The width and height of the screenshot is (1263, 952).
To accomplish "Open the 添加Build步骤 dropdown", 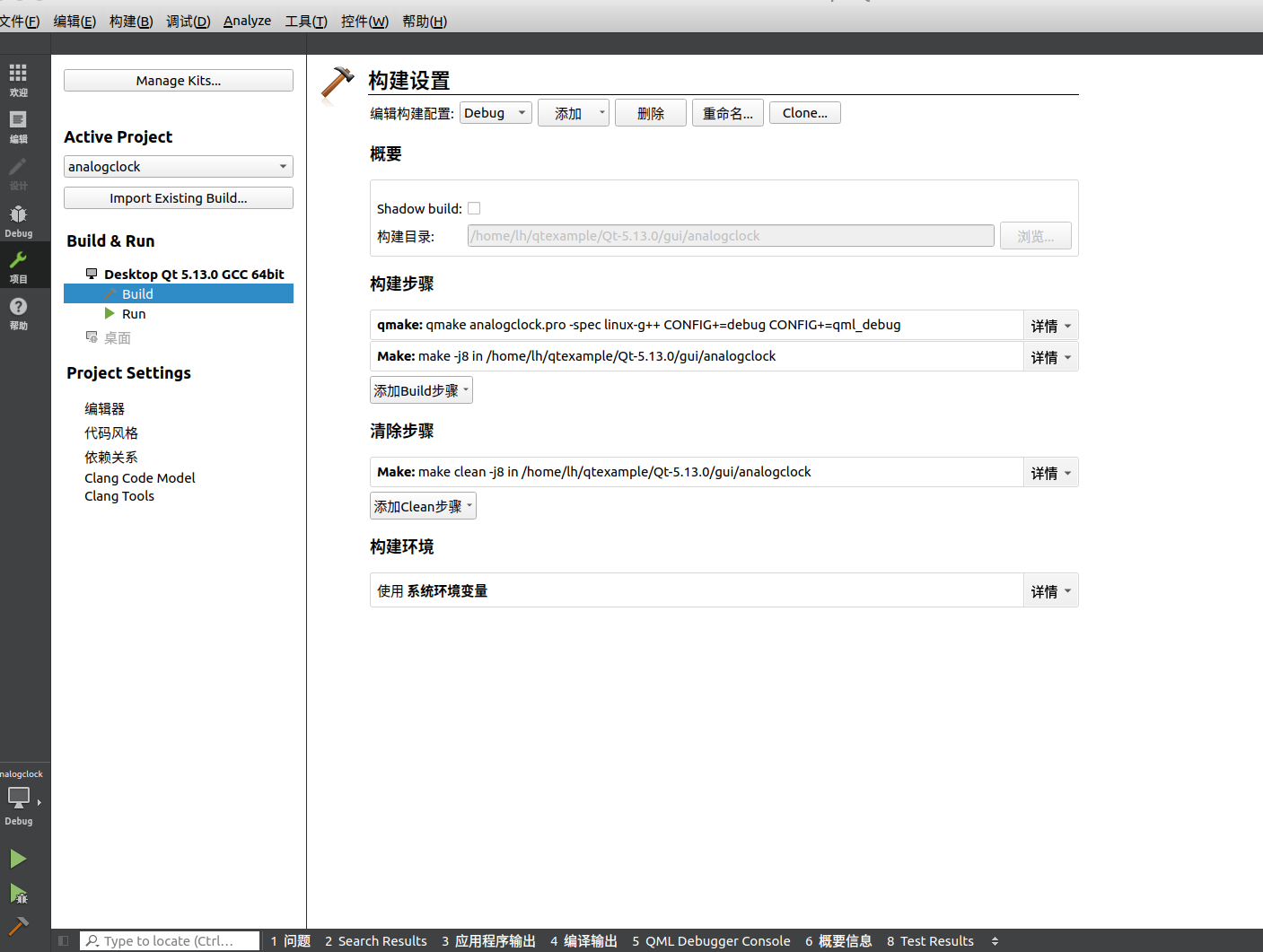I will [421, 389].
